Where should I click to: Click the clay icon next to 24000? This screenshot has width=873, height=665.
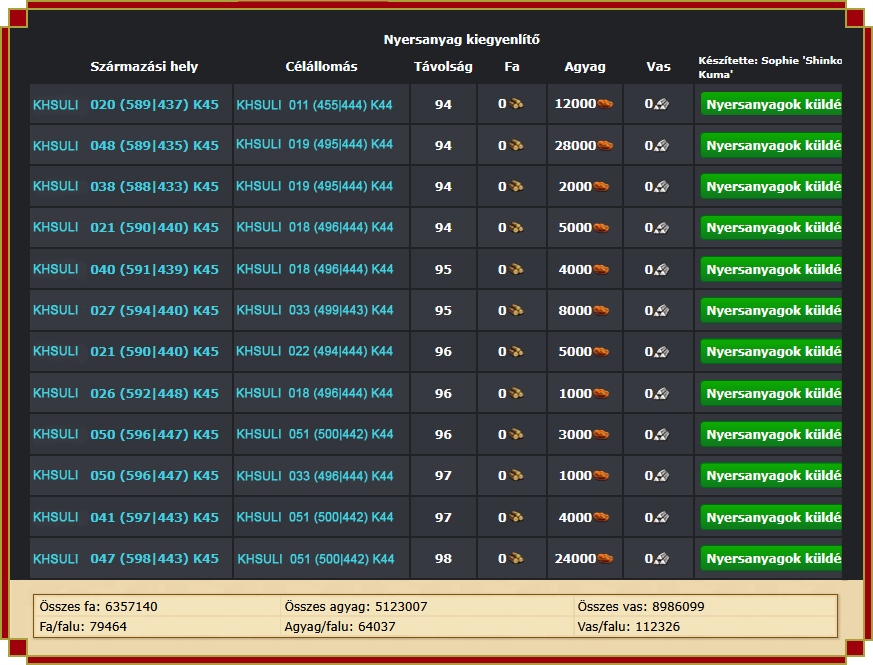(605, 559)
